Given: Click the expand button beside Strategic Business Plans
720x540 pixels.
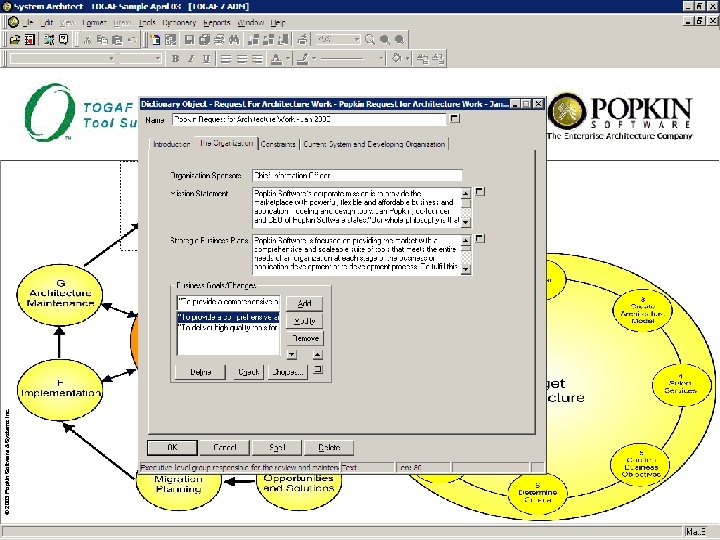Looking at the screenshot, I should click(x=479, y=239).
